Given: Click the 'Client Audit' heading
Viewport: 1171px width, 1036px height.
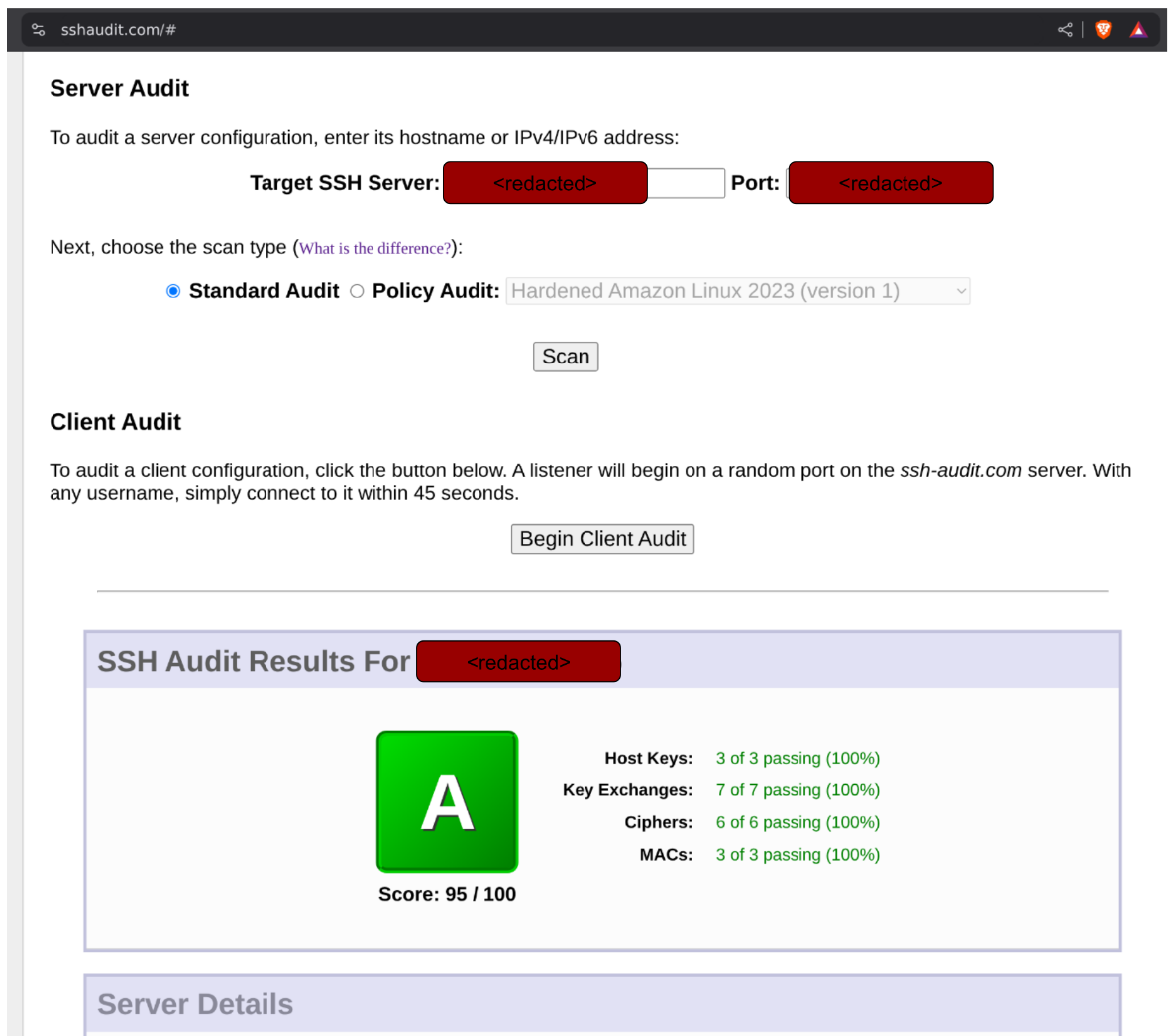Looking at the screenshot, I should click(116, 422).
